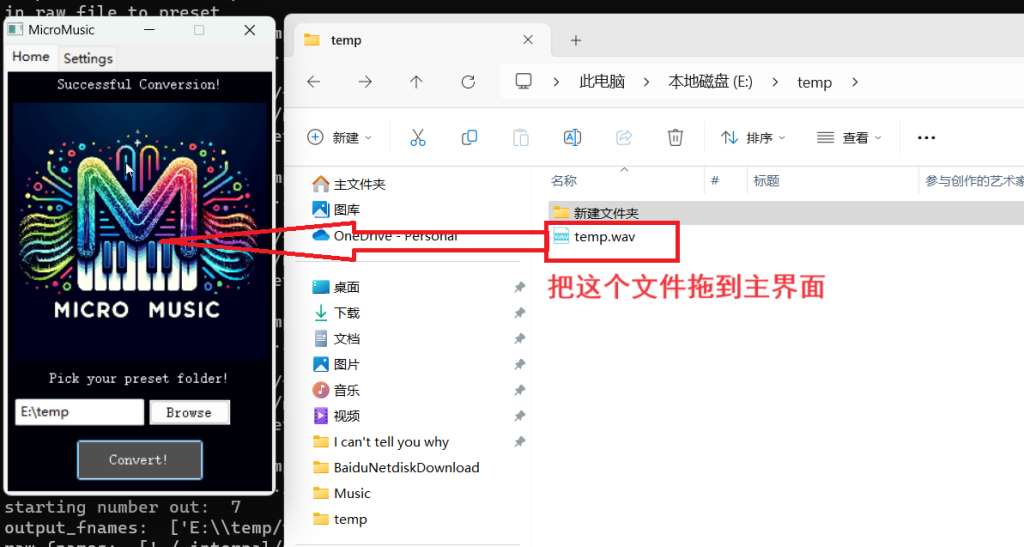Expand chevron after the monitor icon in address bar
This screenshot has height=547, width=1024.
coord(556,82)
